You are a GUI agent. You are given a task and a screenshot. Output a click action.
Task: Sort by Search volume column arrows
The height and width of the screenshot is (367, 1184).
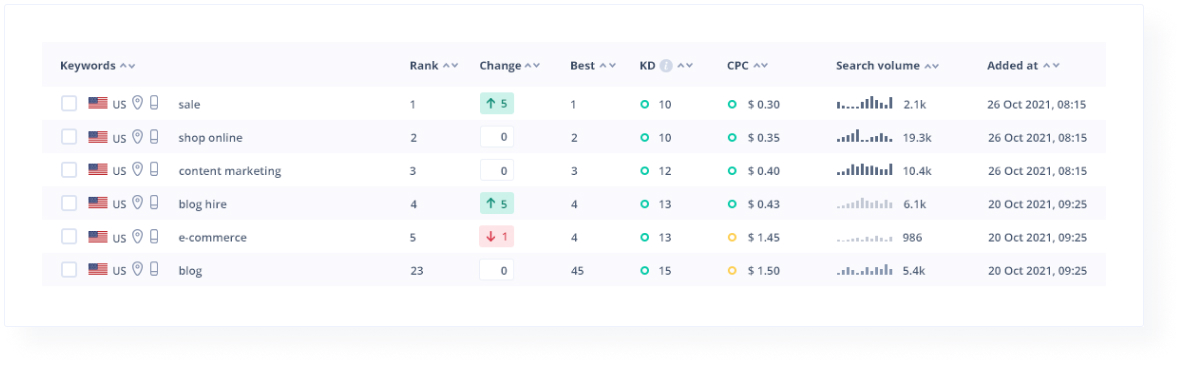(932, 66)
